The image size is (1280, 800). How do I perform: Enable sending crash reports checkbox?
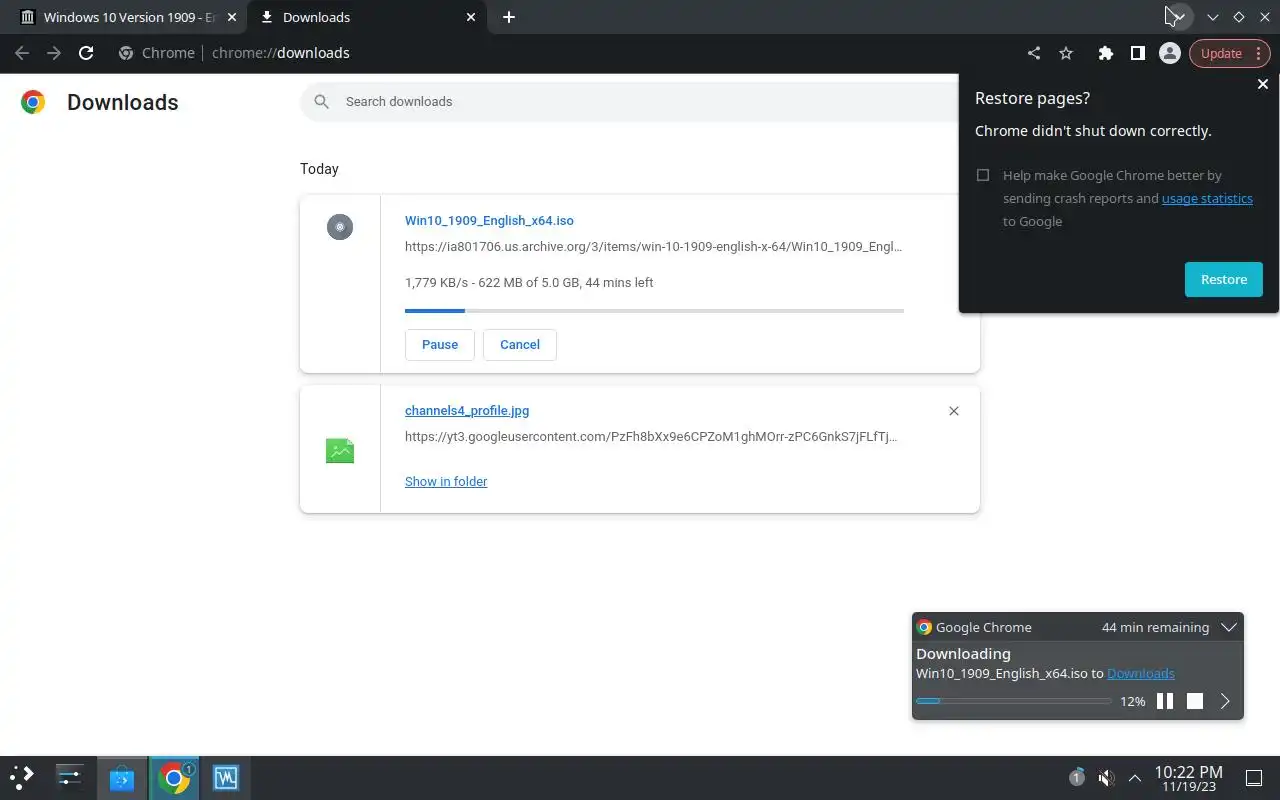pos(983,175)
